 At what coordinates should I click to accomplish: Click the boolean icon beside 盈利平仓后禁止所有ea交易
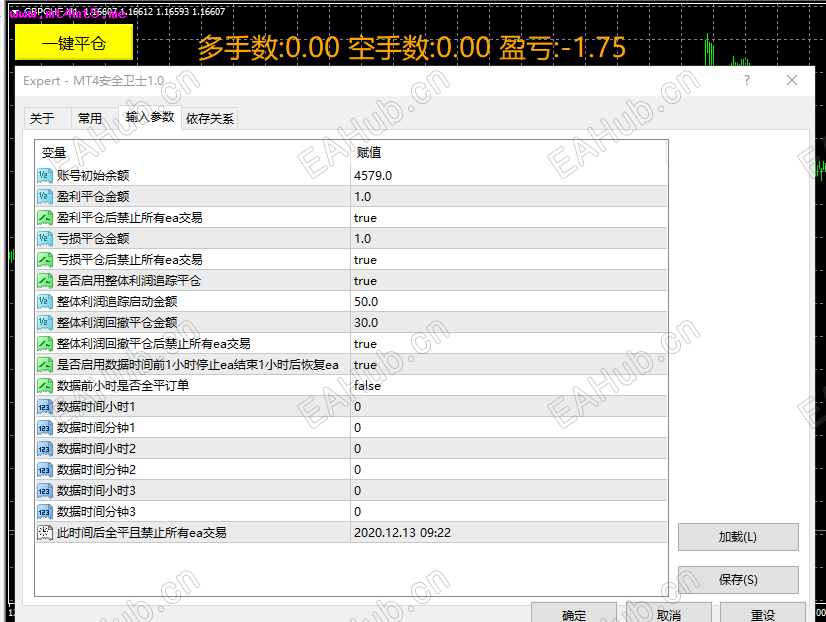click(45, 217)
